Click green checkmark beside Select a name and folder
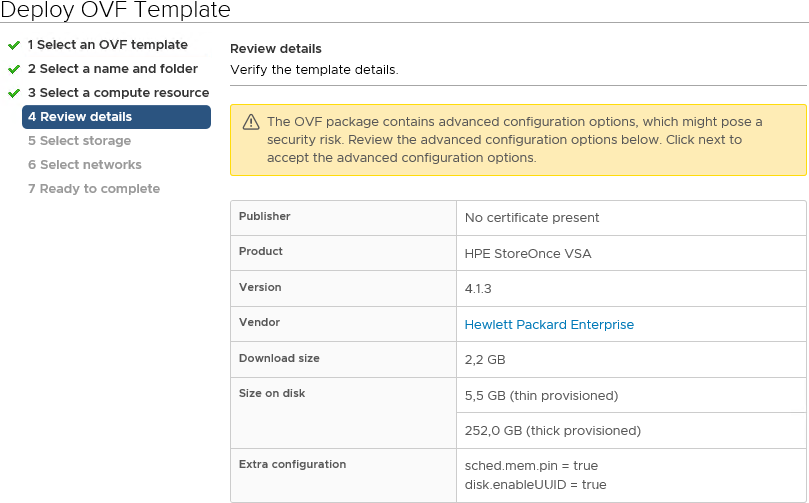The image size is (809, 503). [x=14, y=69]
